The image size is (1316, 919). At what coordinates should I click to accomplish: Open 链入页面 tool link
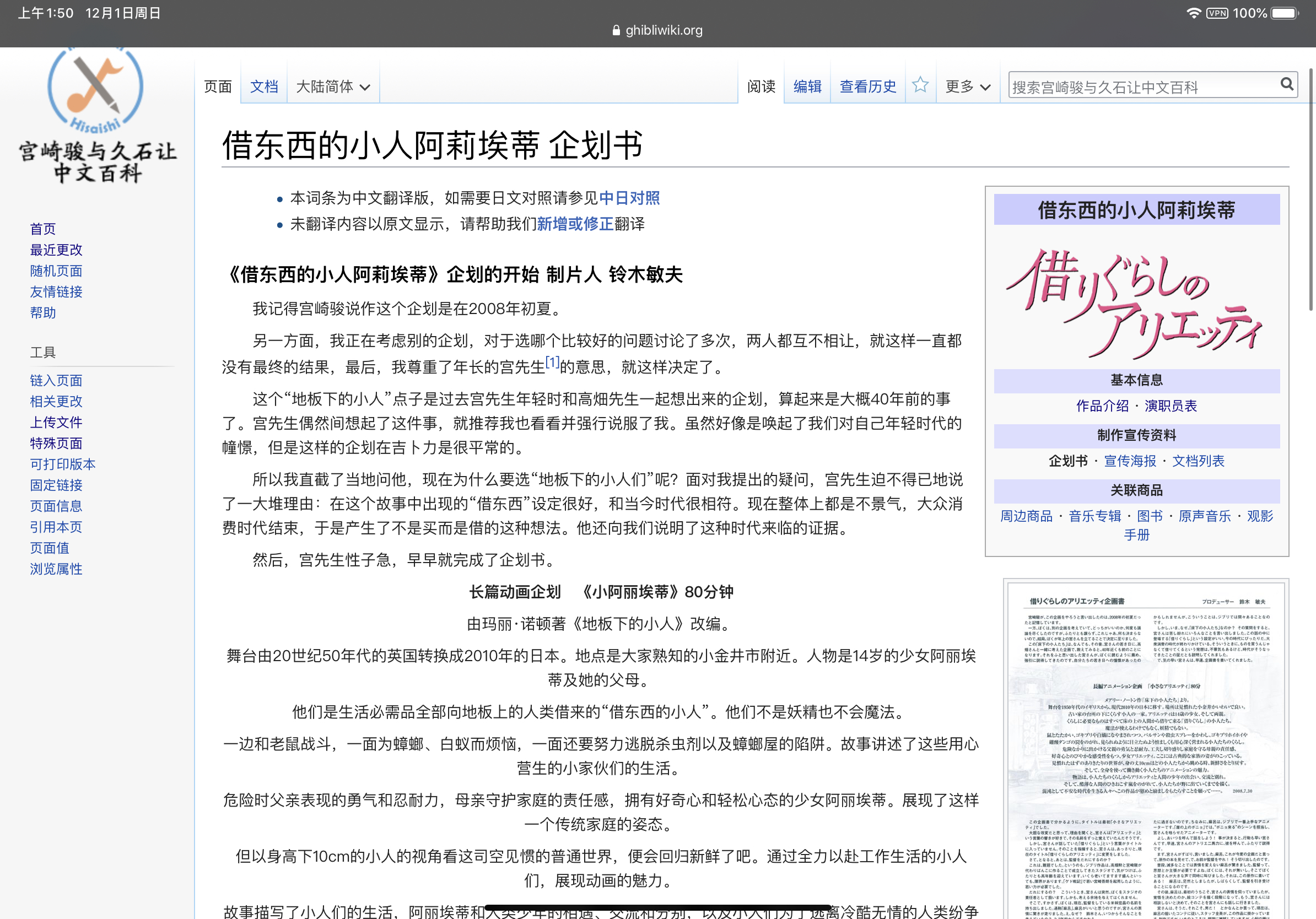point(56,380)
